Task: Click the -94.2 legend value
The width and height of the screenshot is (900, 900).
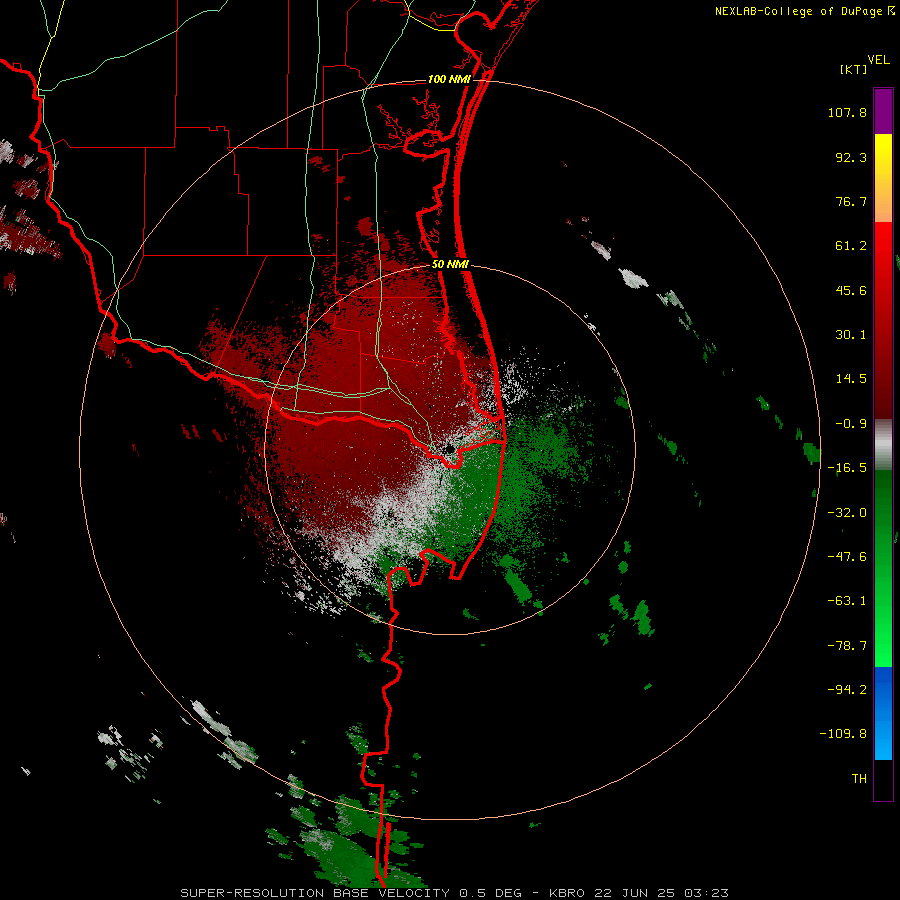Action: [847, 689]
